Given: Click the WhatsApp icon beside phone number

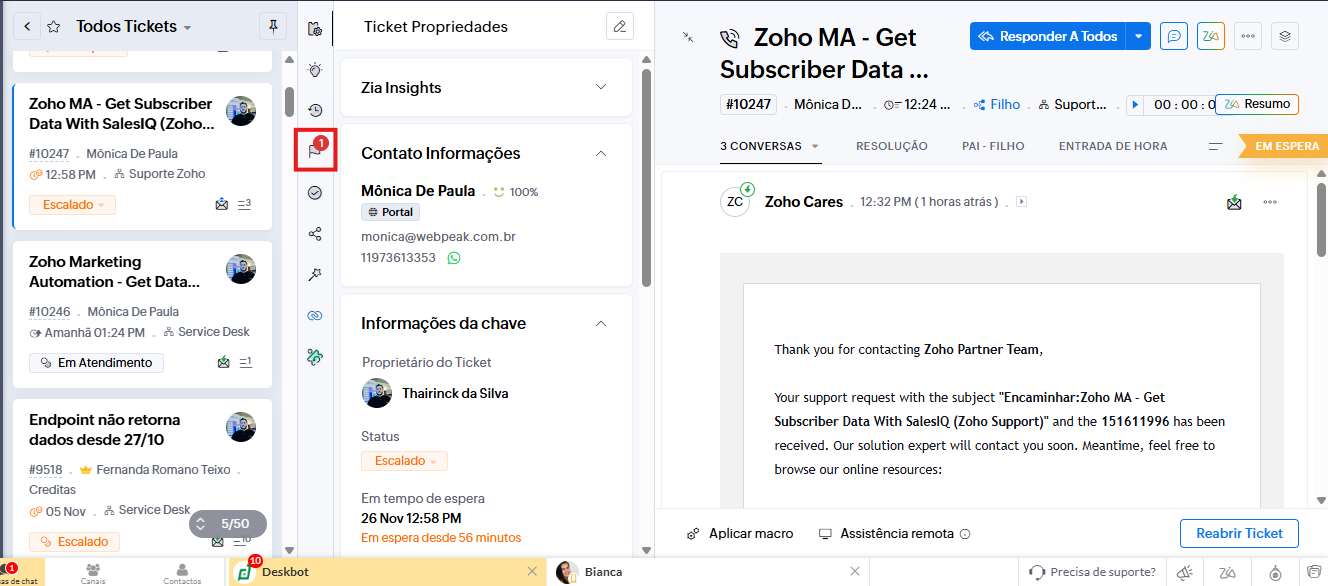Looking at the screenshot, I should pyautogui.click(x=454, y=258).
